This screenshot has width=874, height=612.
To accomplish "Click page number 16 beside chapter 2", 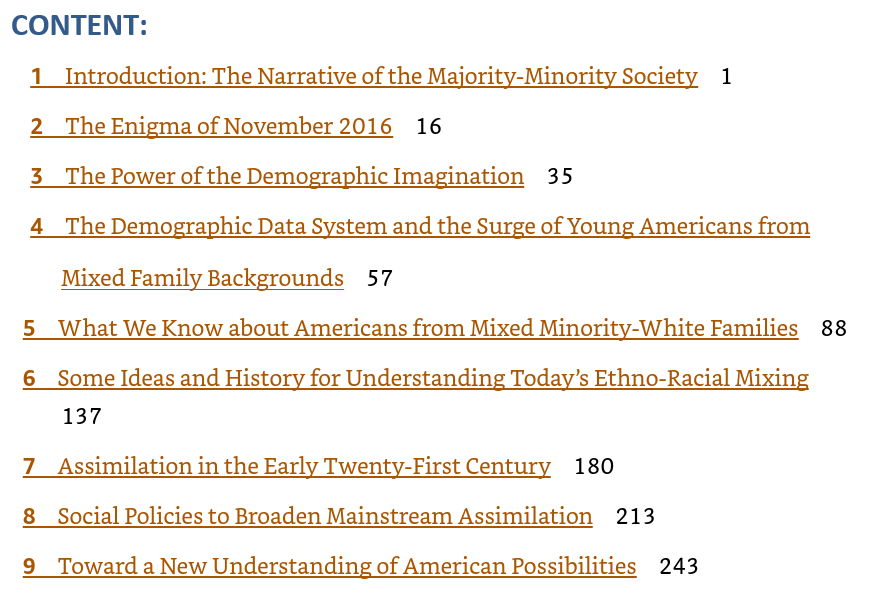I will 429,127.
